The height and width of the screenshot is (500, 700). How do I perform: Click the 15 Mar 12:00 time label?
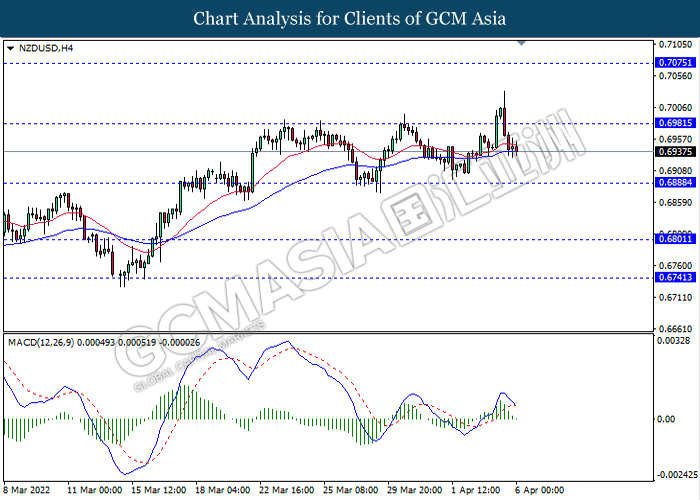(x=159, y=490)
